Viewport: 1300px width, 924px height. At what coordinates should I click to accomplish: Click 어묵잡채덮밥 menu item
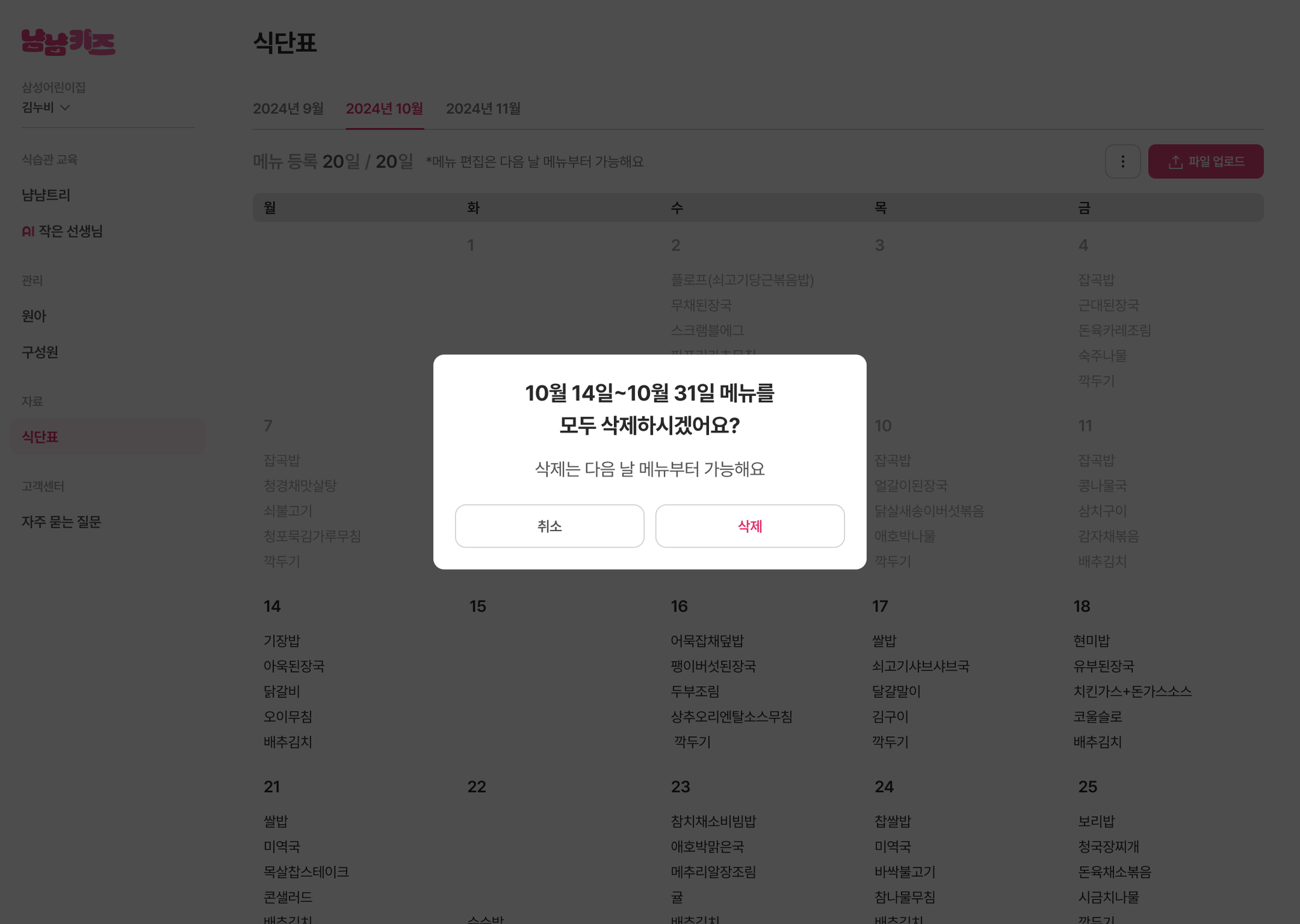pos(707,640)
